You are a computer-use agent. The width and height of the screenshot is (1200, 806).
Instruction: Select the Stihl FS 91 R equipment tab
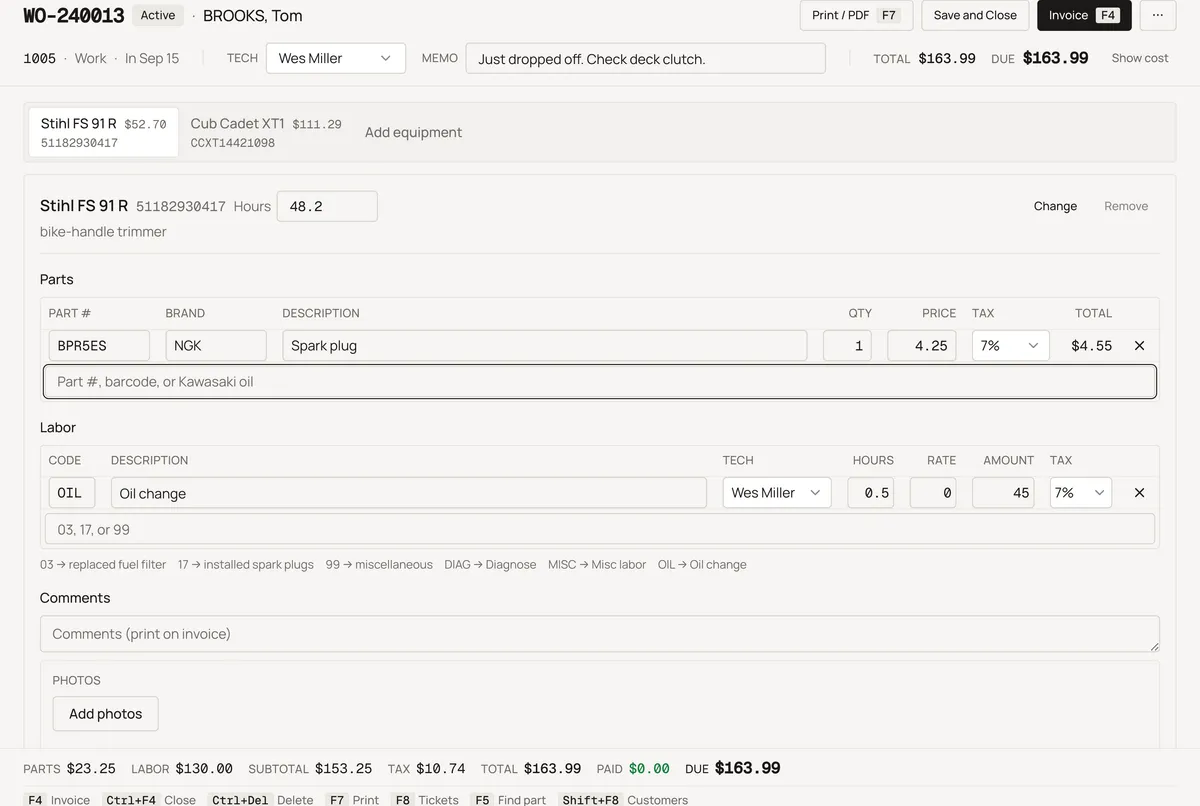tap(103, 132)
